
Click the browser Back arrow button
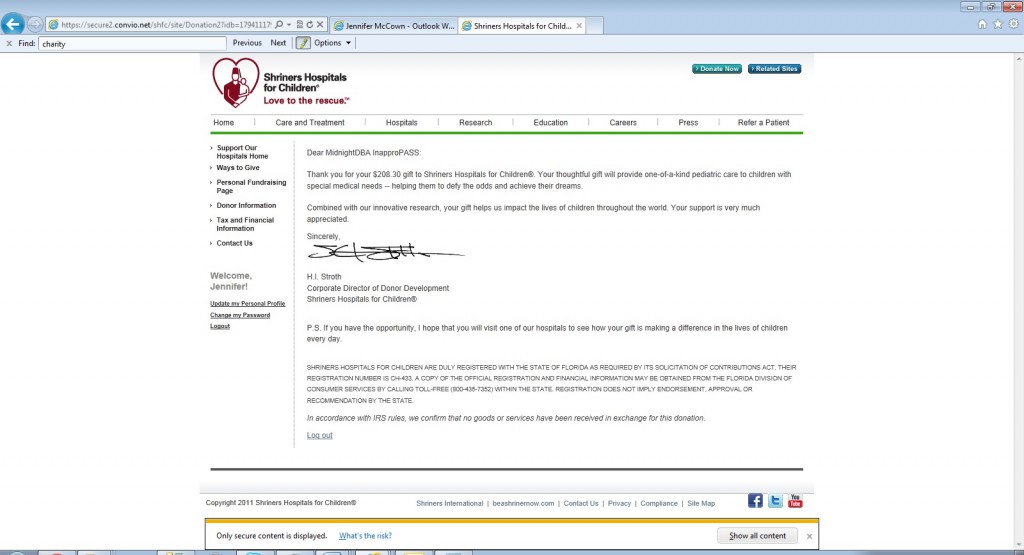[x=12, y=24]
